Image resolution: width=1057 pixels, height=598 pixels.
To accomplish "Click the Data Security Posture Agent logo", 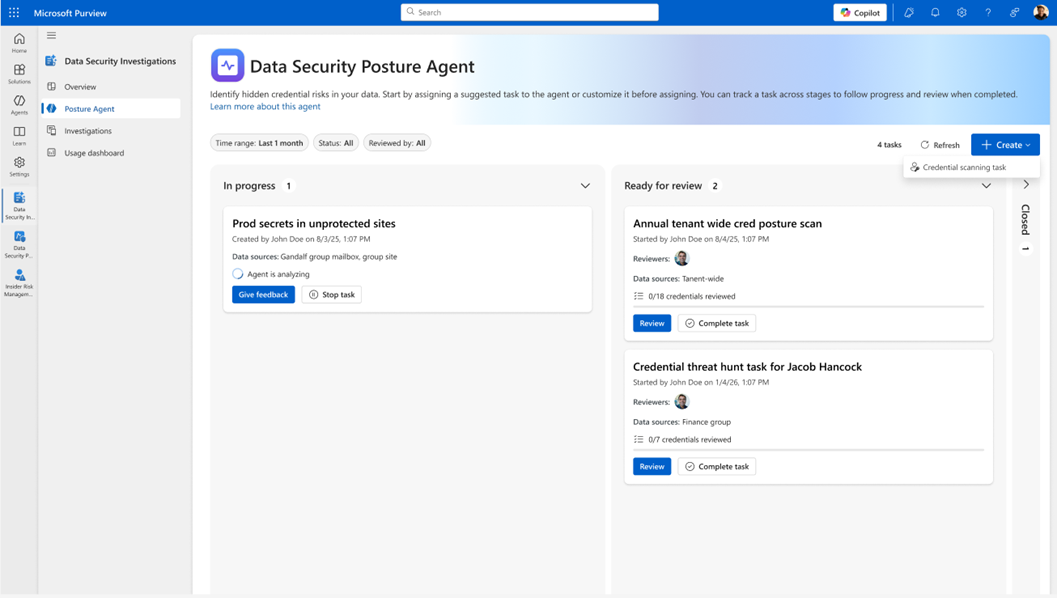I will (227, 65).
